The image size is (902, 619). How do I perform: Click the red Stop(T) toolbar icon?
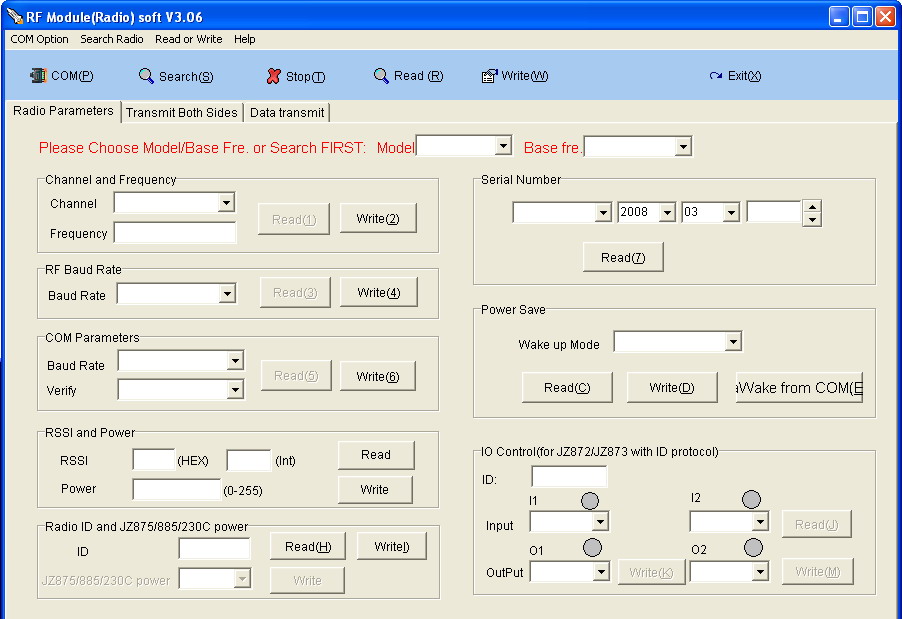(x=273, y=76)
